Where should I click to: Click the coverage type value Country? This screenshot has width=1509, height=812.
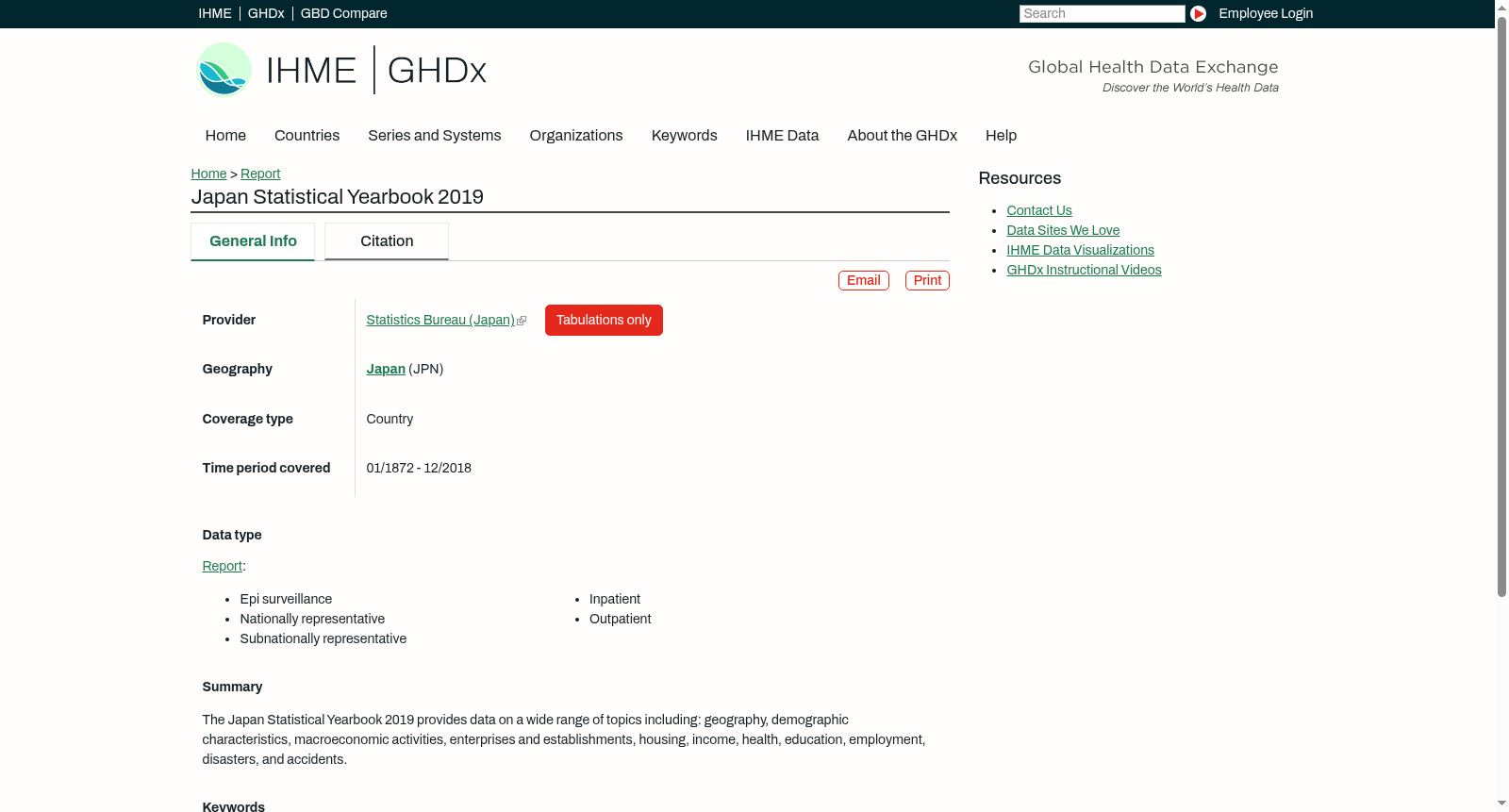pos(390,419)
